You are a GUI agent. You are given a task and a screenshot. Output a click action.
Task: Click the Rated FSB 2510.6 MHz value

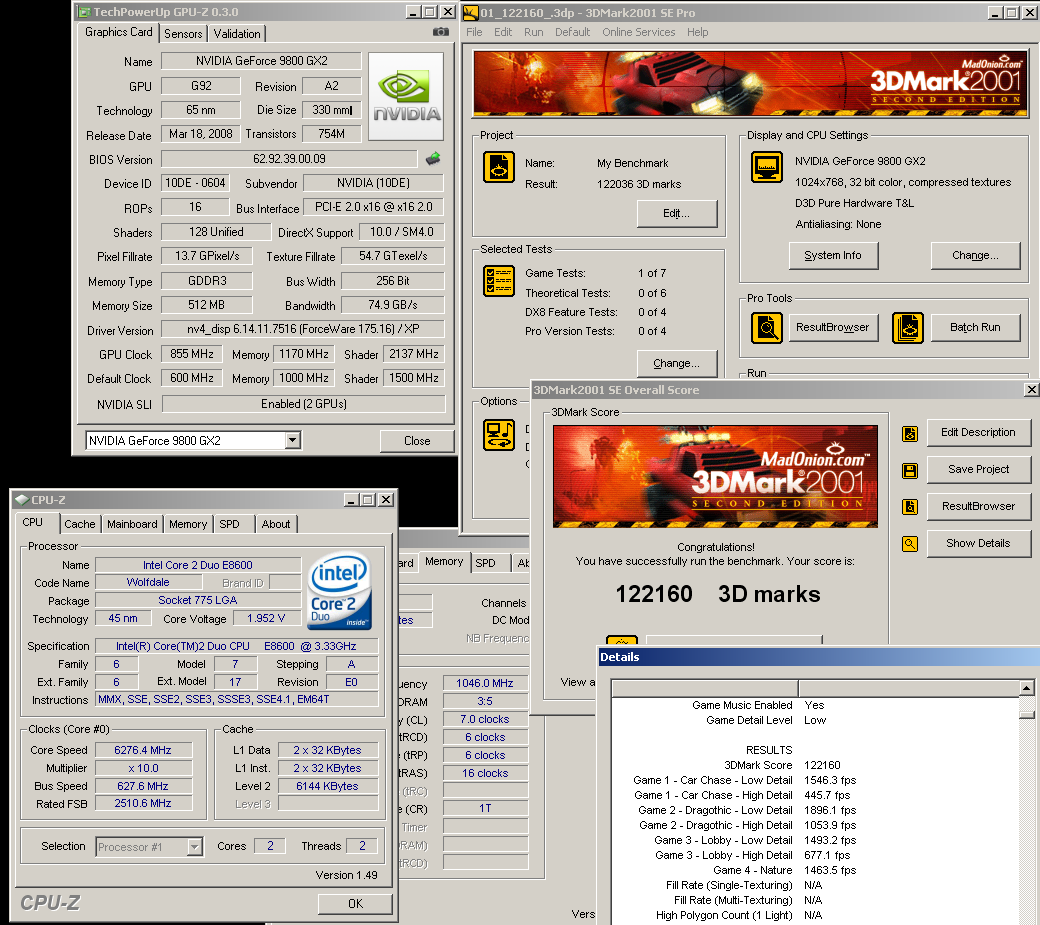click(x=143, y=804)
